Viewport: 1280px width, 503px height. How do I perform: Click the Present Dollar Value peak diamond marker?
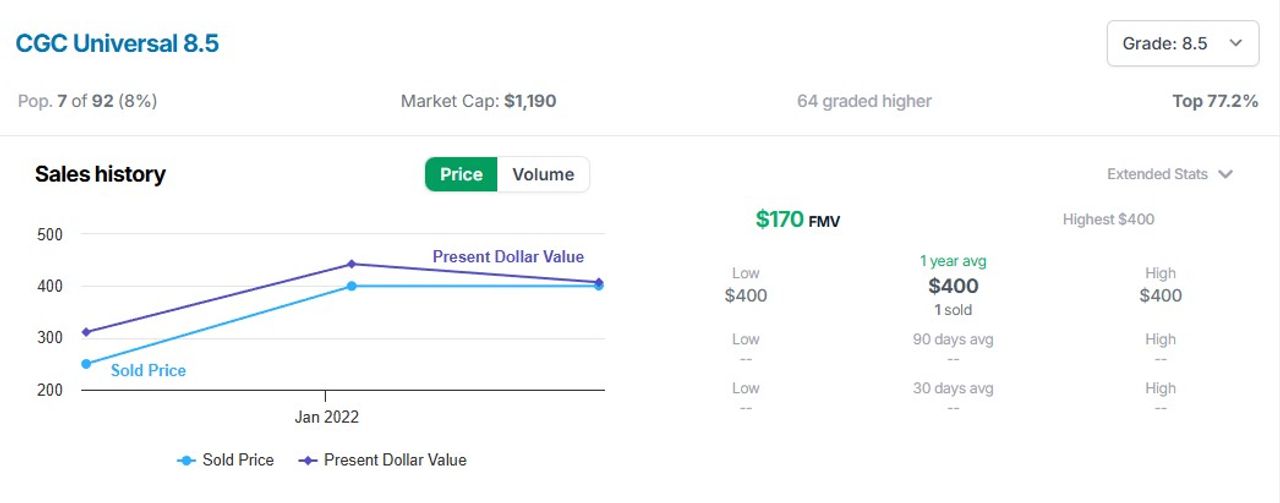tap(352, 264)
